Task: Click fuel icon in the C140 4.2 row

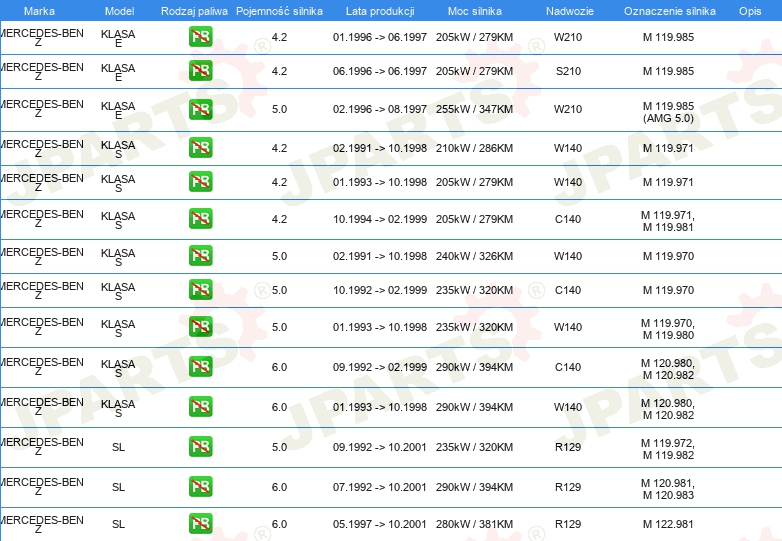Action: point(200,218)
